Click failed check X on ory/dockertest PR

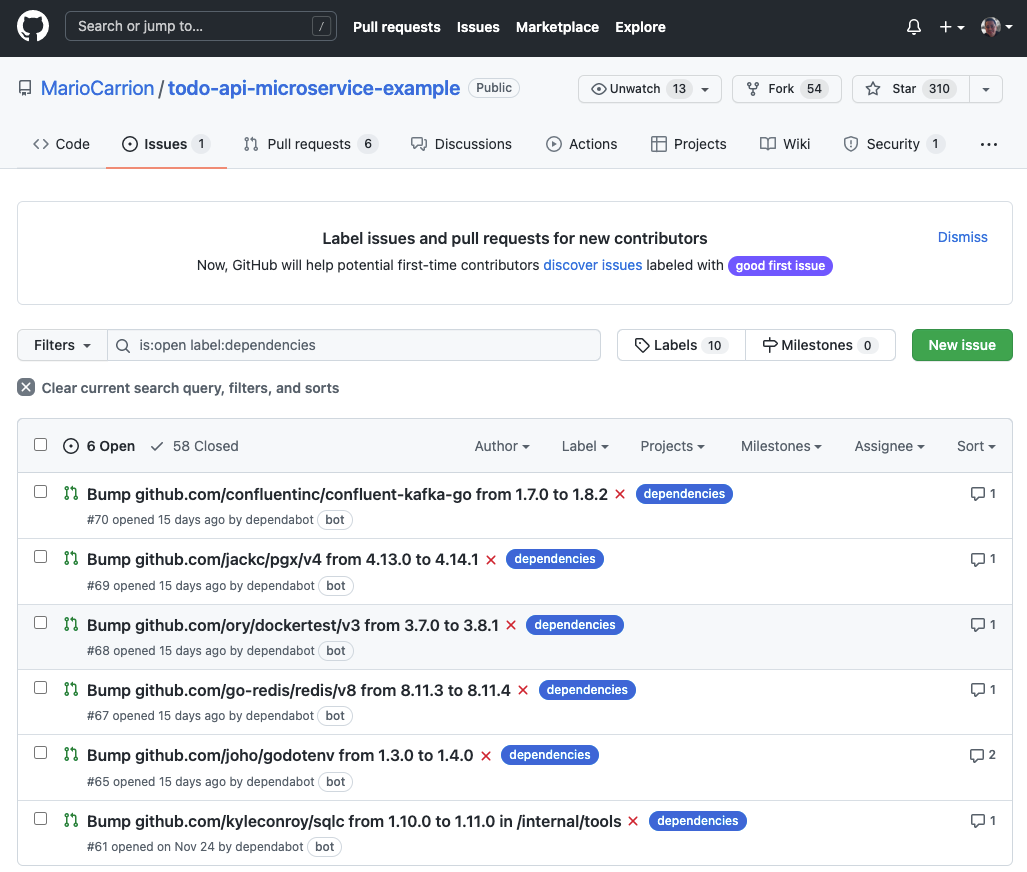click(x=511, y=625)
